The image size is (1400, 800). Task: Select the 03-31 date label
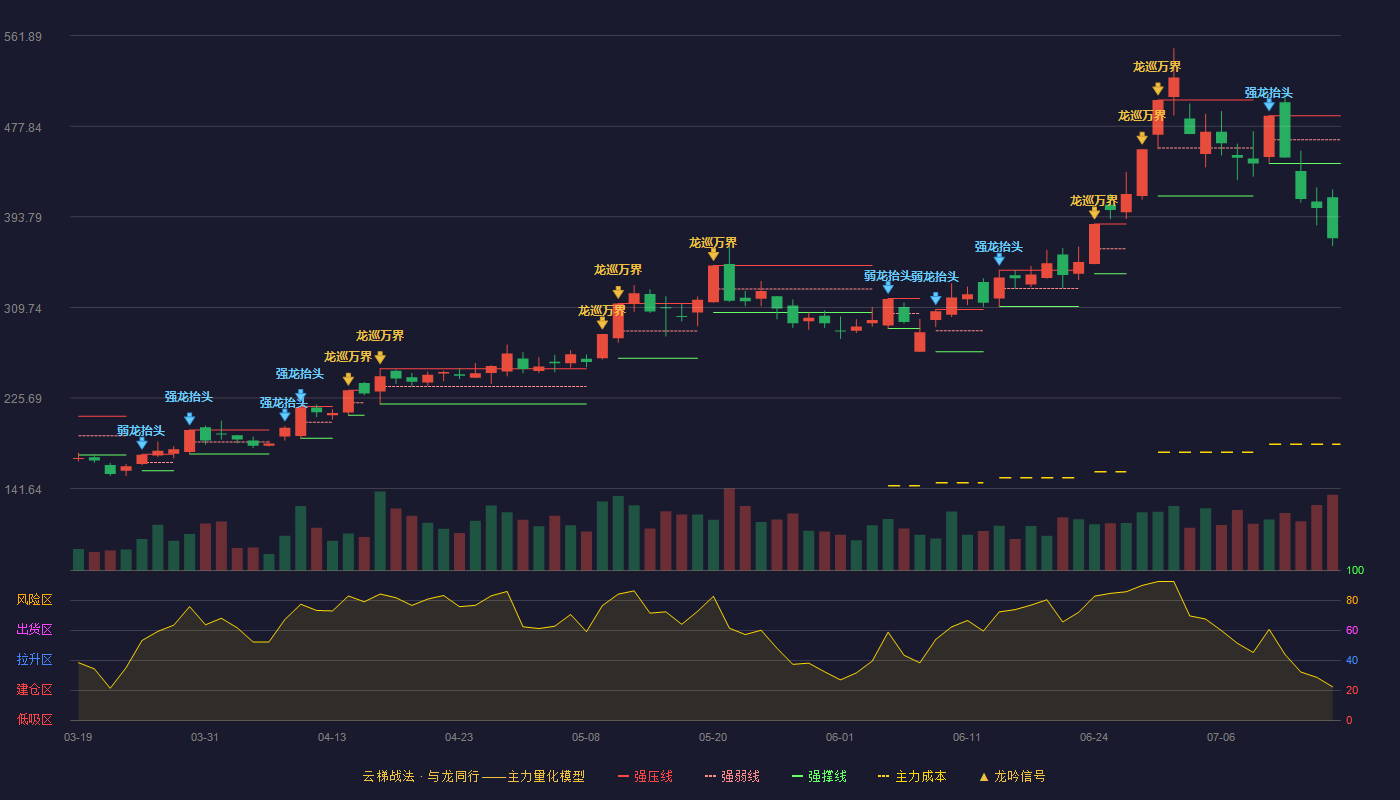point(205,737)
